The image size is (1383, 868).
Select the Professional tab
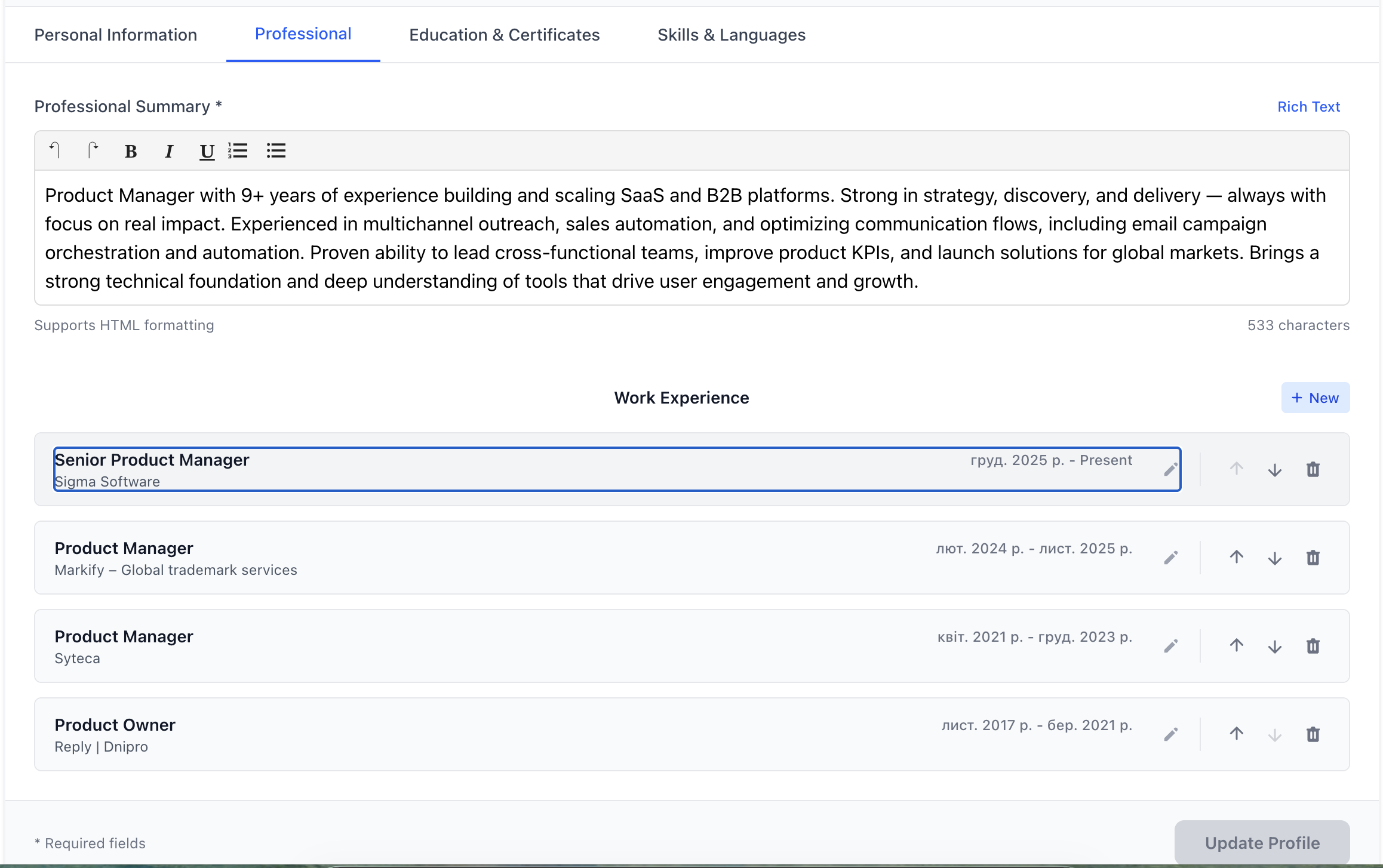[303, 34]
